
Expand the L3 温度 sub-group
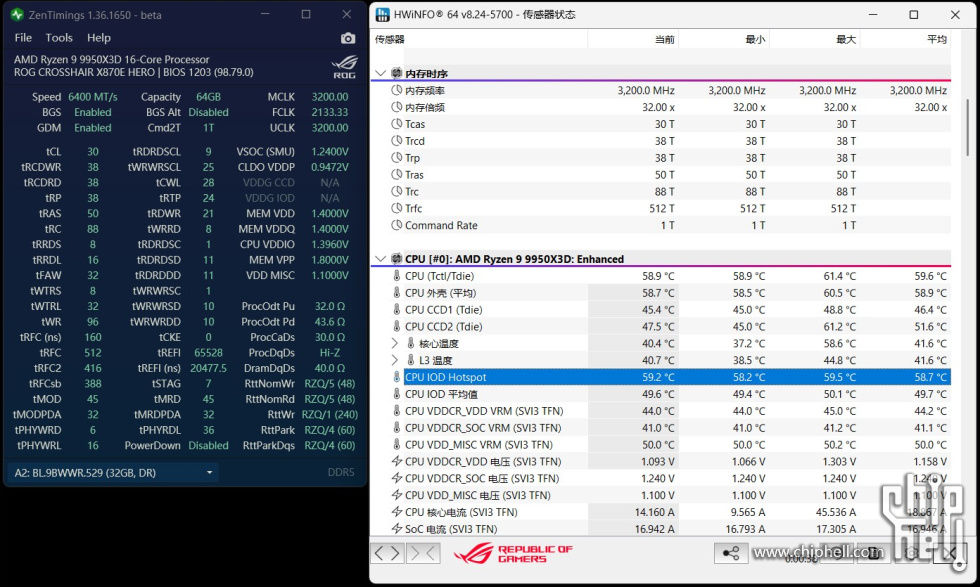394,360
